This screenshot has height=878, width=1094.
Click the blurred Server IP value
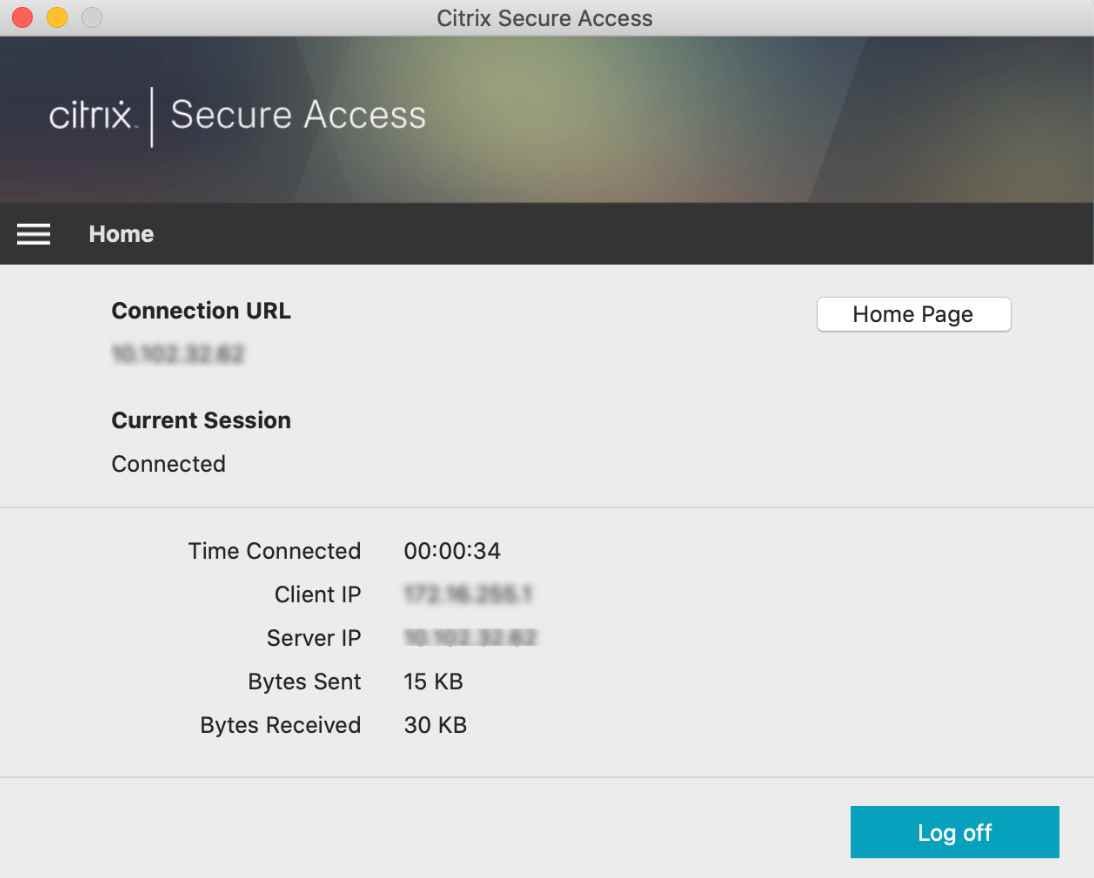(x=470, y=638)
